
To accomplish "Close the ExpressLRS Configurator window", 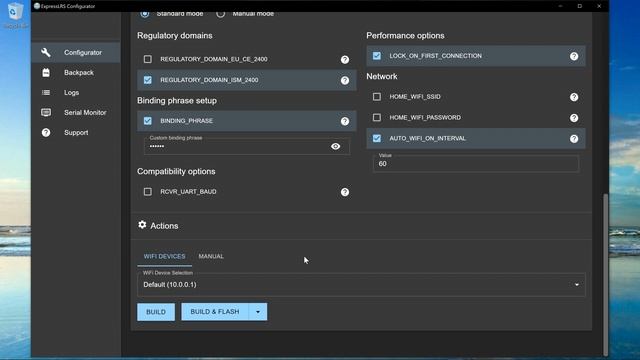I will tap(599, 6).
